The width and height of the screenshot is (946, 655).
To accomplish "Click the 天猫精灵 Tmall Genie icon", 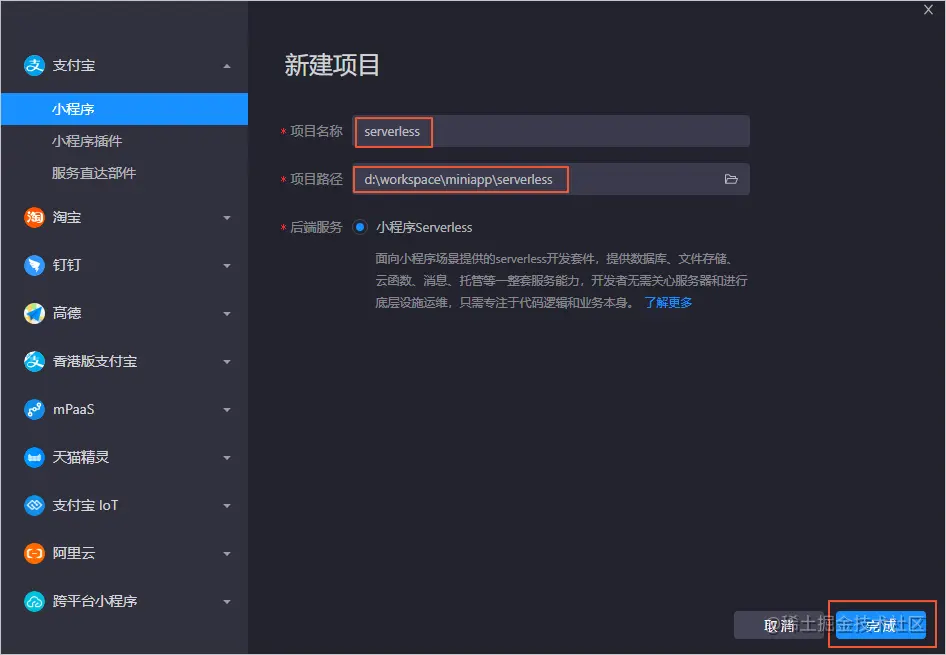I will 34,457.
